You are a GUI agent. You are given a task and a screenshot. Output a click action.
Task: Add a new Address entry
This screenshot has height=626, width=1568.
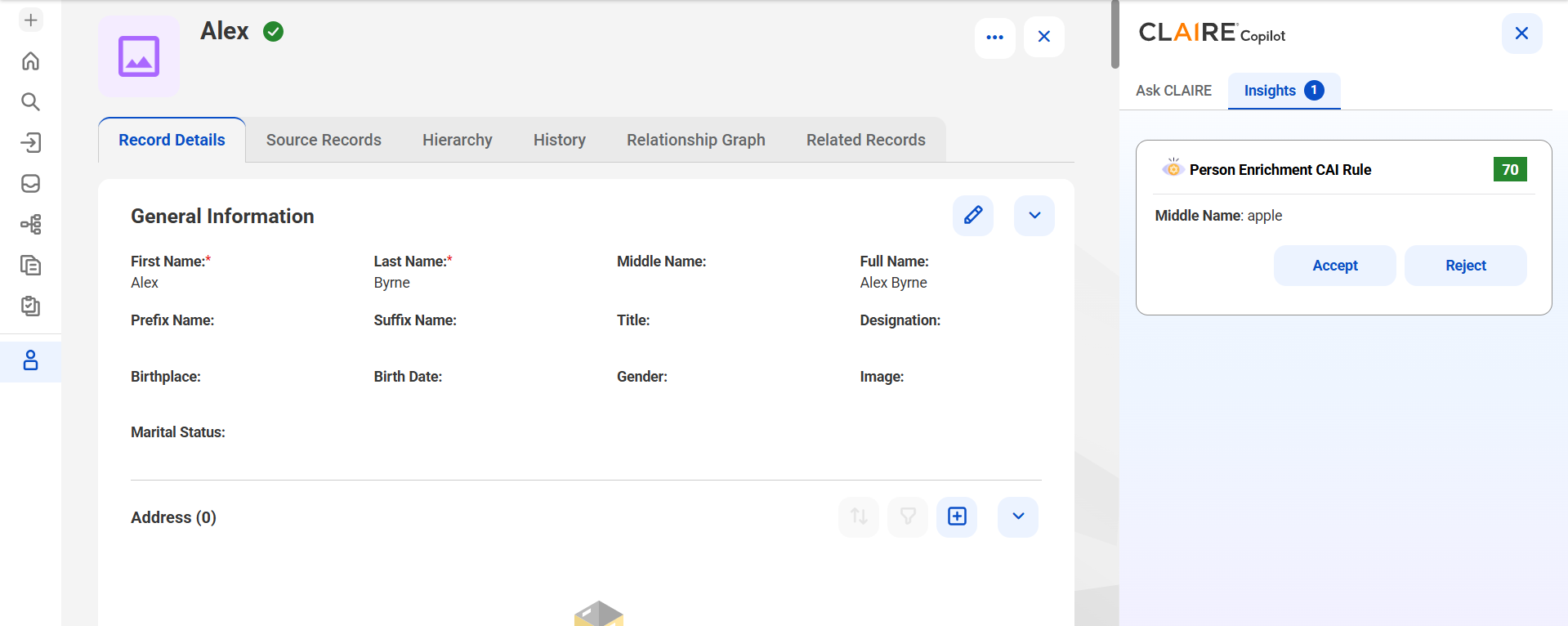pos(957,516)
